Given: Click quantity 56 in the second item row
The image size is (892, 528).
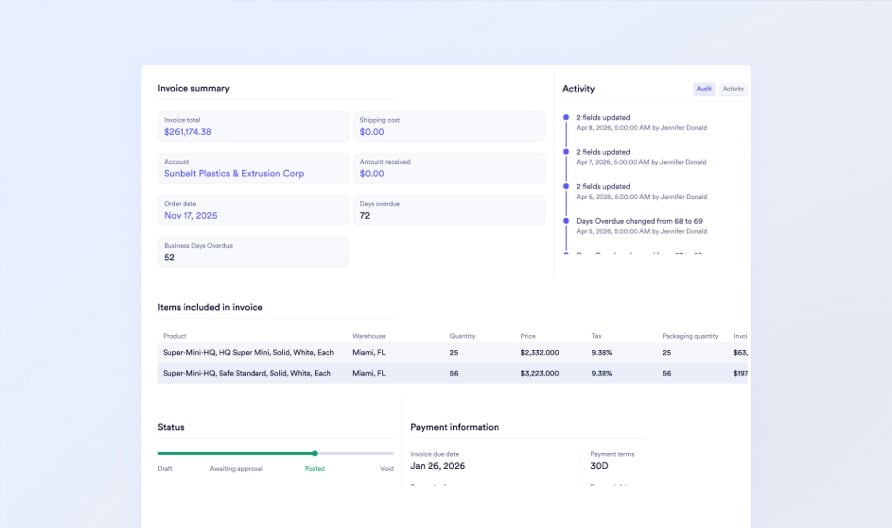Looking at the screenshot, I should point(453,374).
